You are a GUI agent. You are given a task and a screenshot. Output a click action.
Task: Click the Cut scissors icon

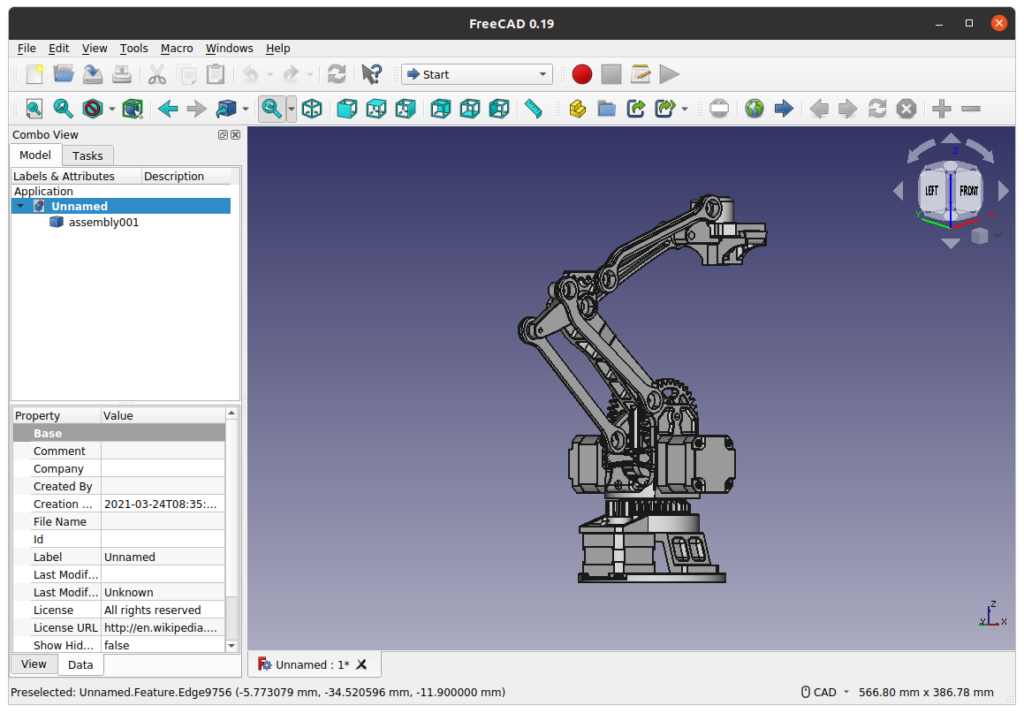coord(157,74)
